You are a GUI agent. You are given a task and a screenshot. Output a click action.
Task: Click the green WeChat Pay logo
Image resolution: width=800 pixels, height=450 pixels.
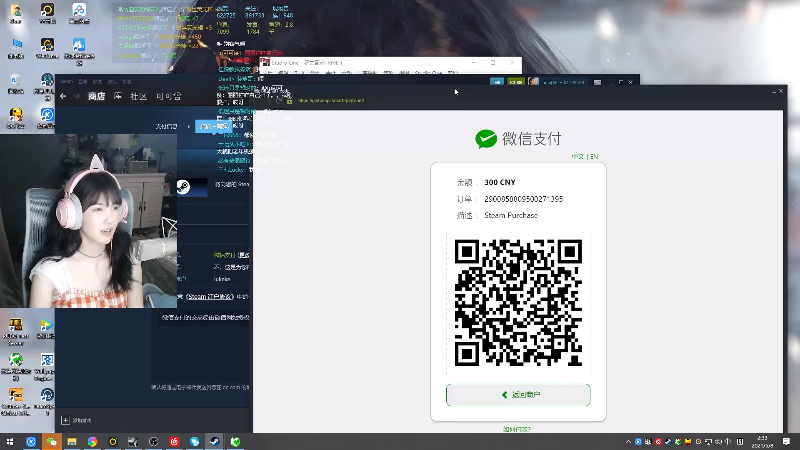coord(486,139)
